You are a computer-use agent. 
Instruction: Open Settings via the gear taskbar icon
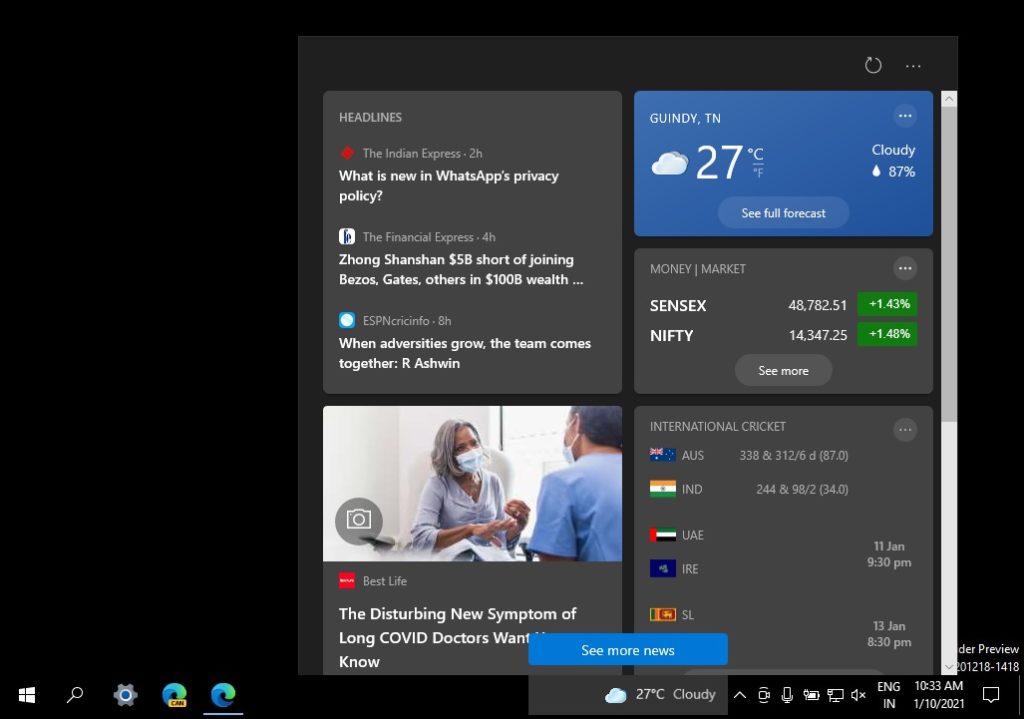click(x=124, y=694)
